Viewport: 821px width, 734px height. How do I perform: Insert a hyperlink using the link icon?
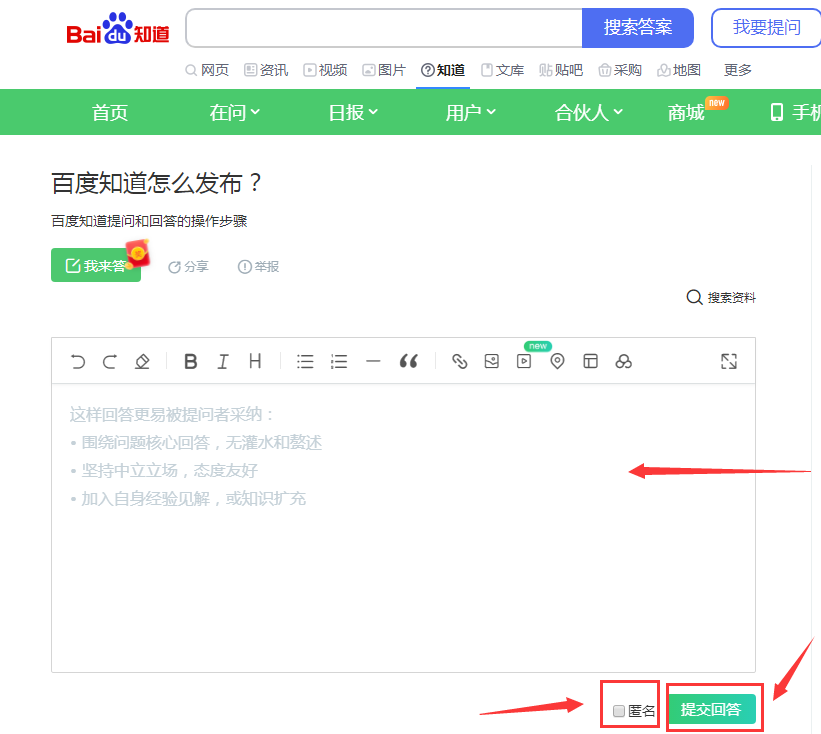459,361
